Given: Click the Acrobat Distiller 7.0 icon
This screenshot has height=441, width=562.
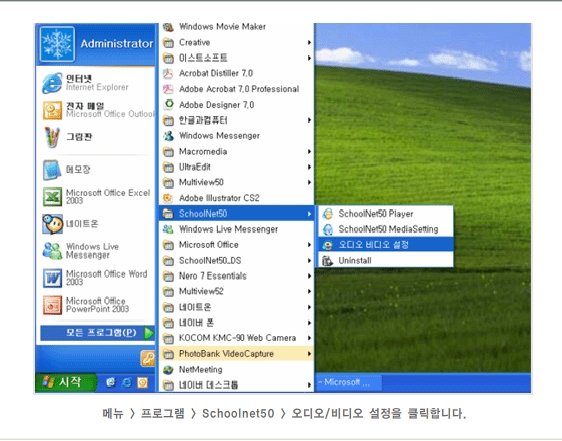Looking at the screenshot, I should point(168,74).
